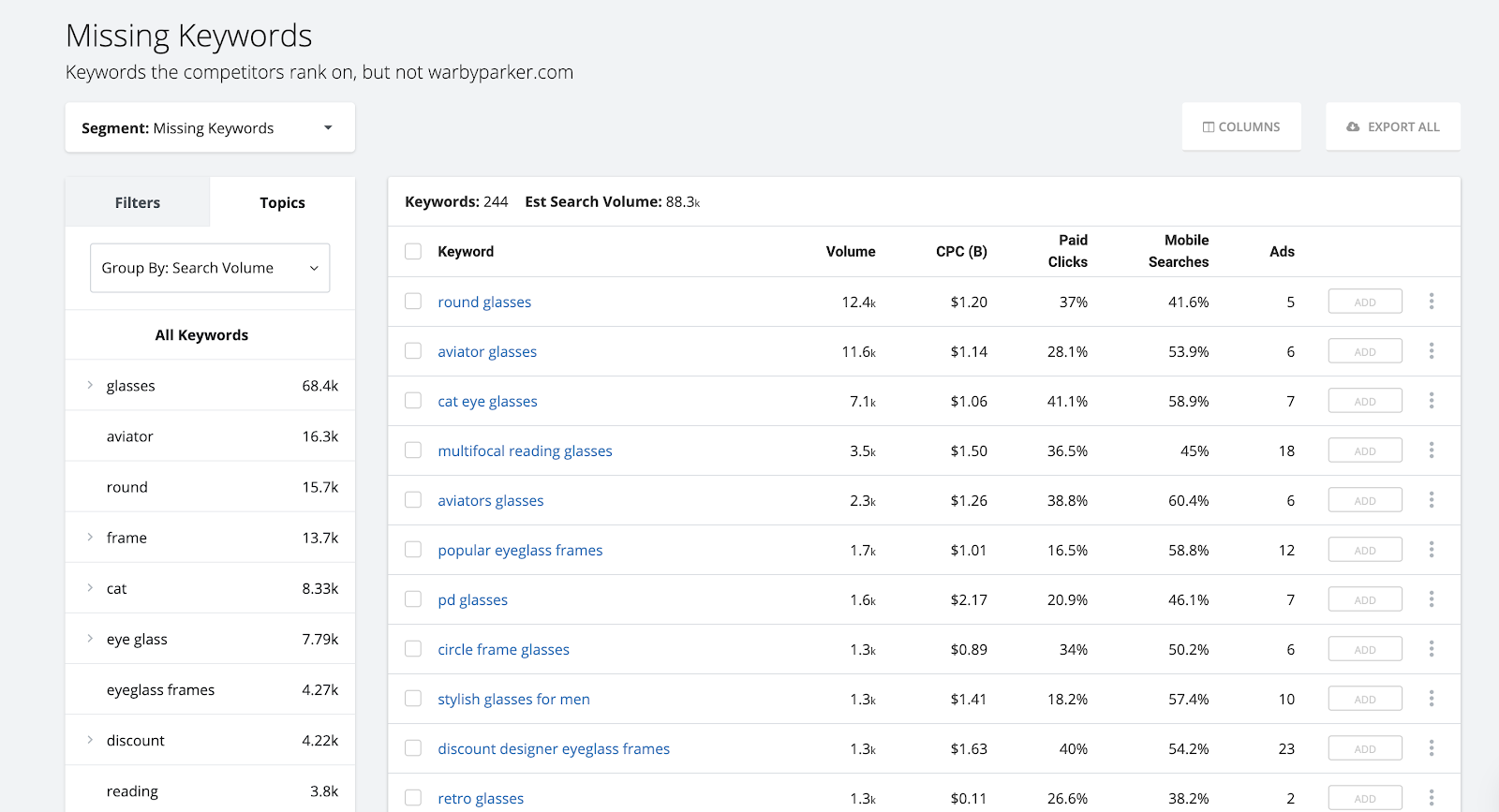Add the stylish glasses for men keyword
This screenshot has width=1499, height=812.
(x=1365, y=699)
